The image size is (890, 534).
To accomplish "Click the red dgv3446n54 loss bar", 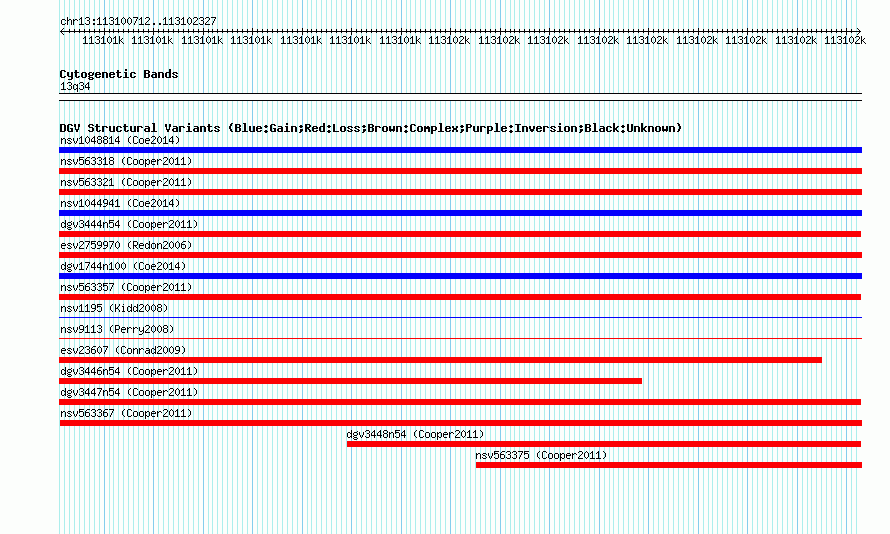I will point(350,381).
